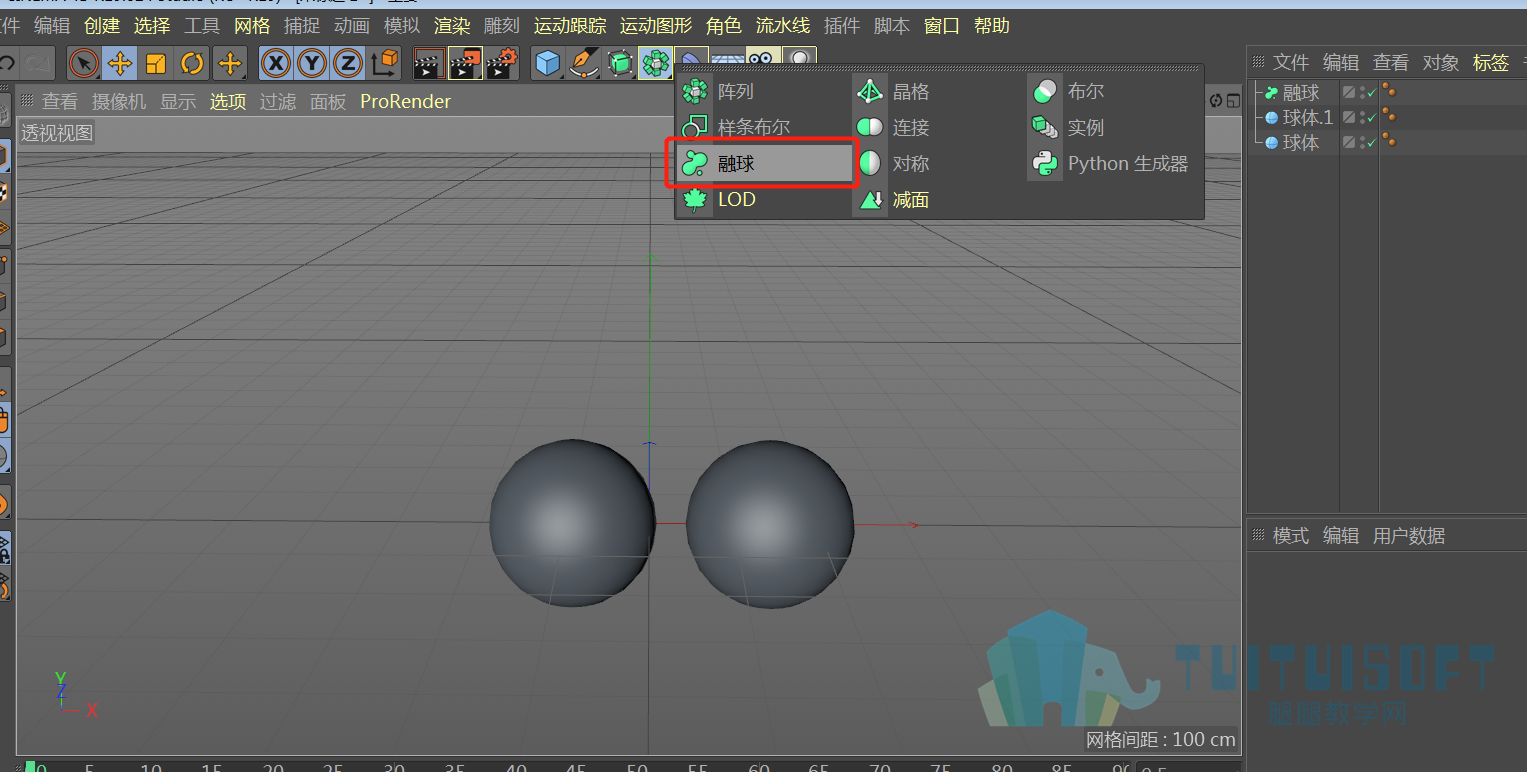Viewport: 1527px width, 772px height.
Task: Open the 运动图形 main menu
Action: [x=656, y=26]
